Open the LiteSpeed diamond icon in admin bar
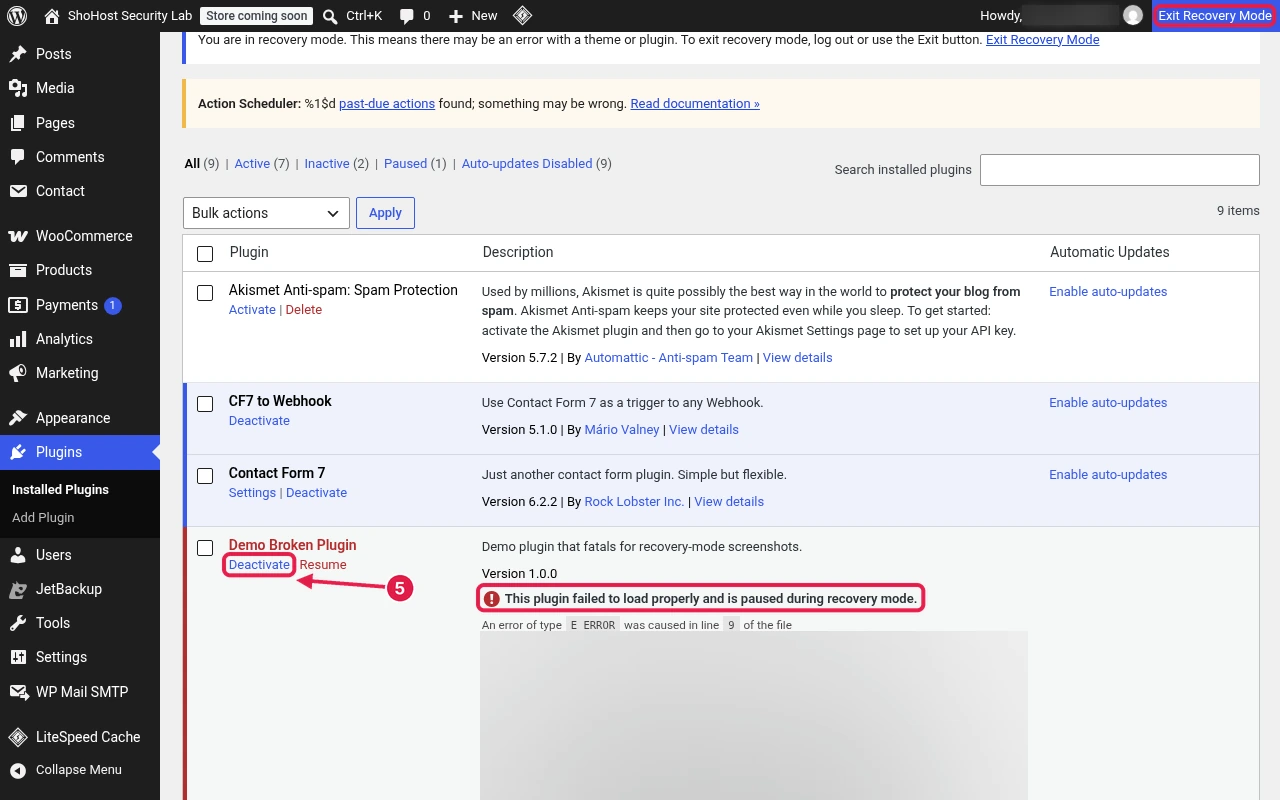Screen dimensions: 1280x800 522,16
